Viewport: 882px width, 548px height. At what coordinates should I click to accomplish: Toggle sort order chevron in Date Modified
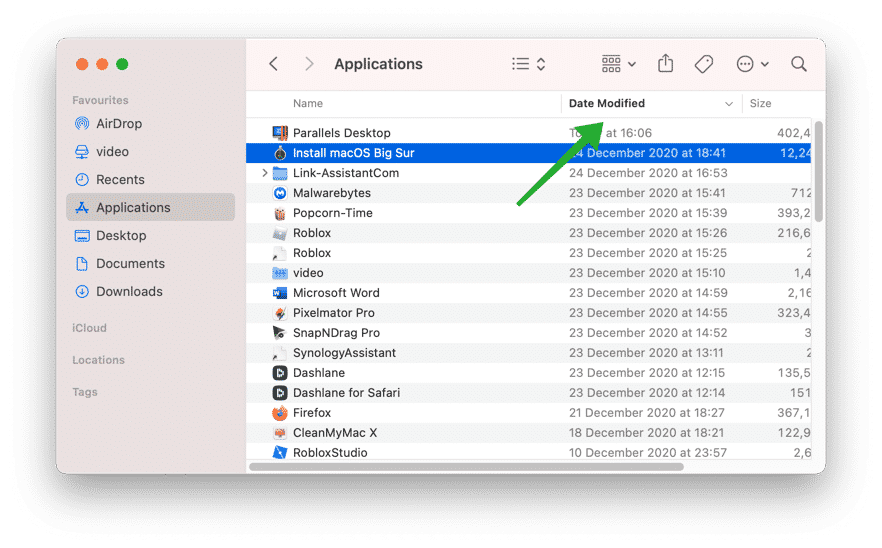729,104
